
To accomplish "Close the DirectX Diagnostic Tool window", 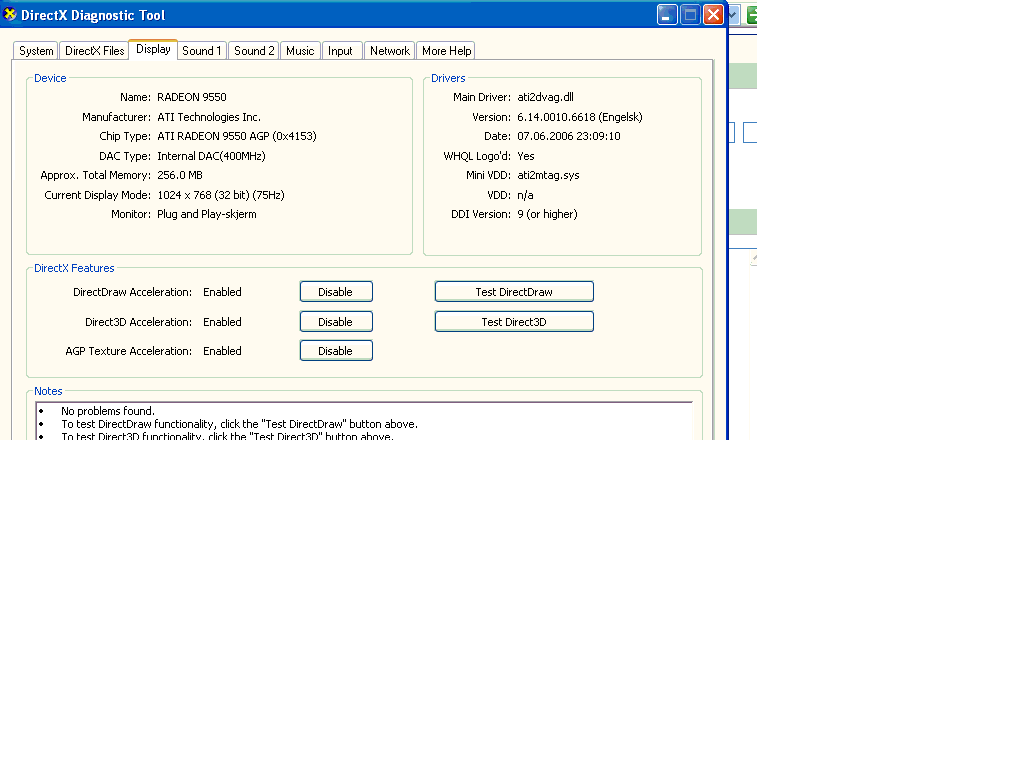I will [x=713, y=14].
